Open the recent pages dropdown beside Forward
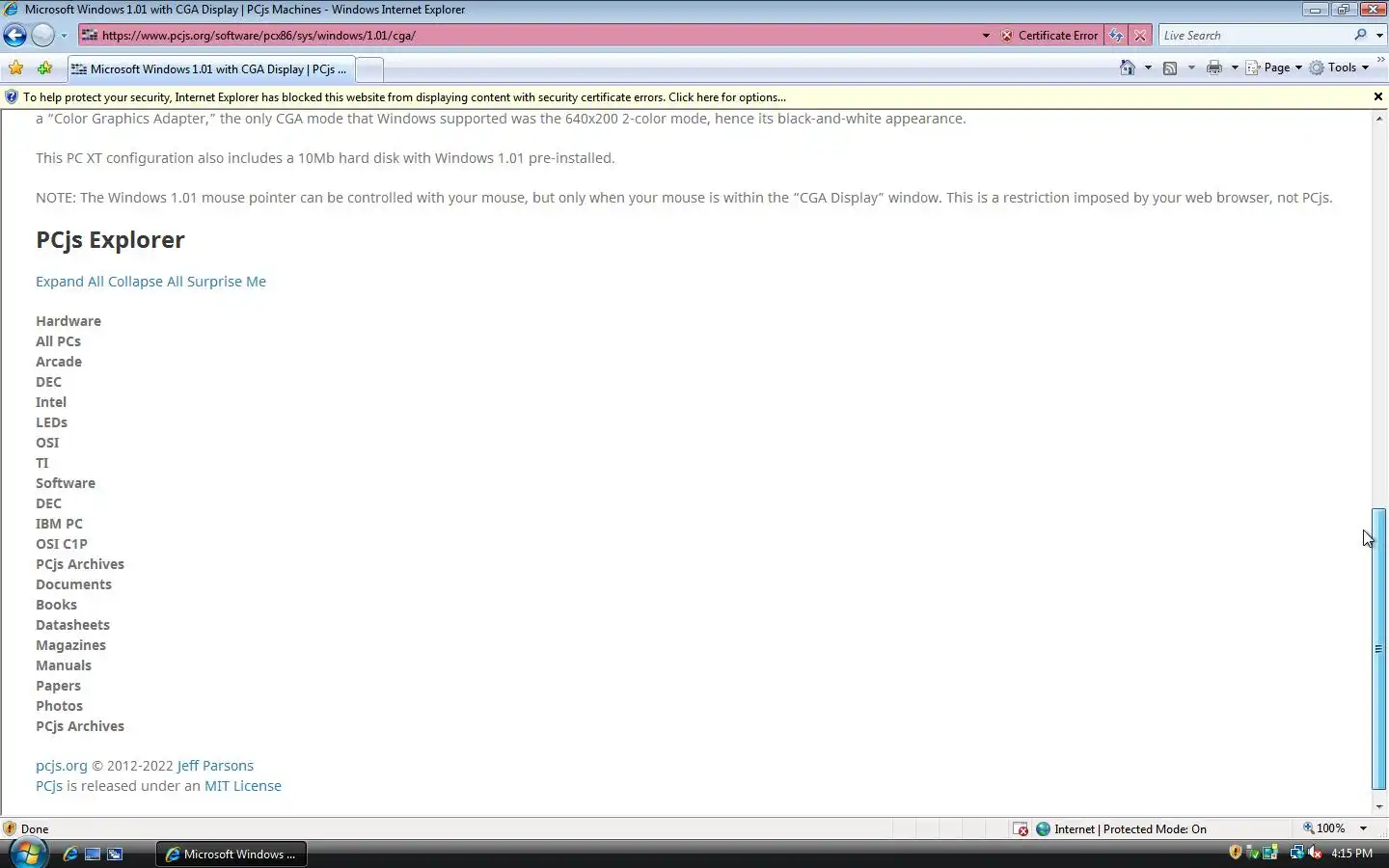Viewport: 1389px width, 868px height. tap(64, 36)
